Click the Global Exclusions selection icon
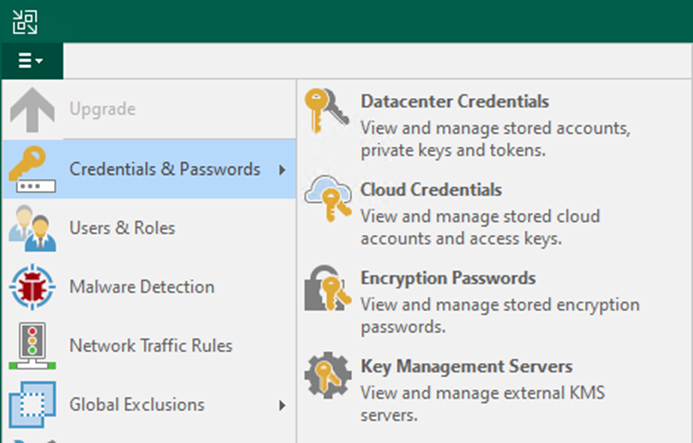Image resolution: width=693 pixels, height=443 pixels. point(32,405)
